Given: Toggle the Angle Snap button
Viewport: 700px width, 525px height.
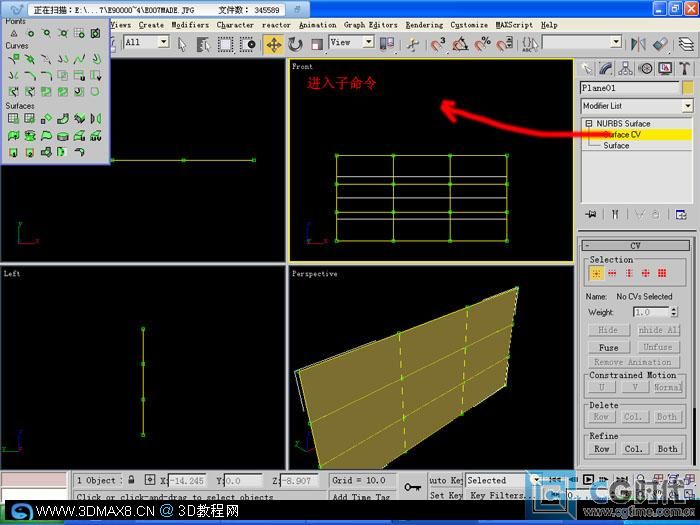Looking at the screenshot, I should (x=460, y=44).
